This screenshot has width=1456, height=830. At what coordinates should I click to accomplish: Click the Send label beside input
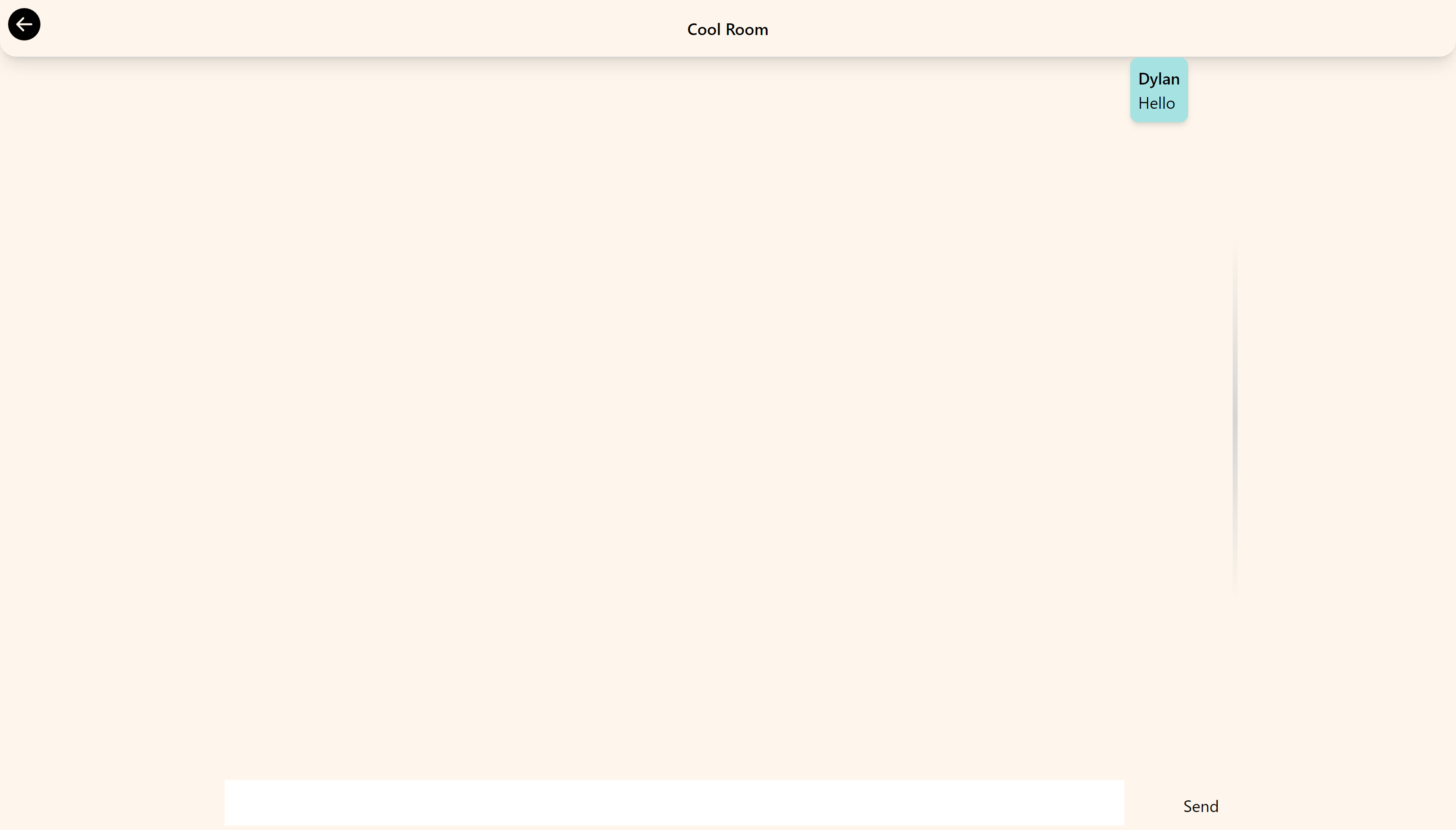(1201, 806)
